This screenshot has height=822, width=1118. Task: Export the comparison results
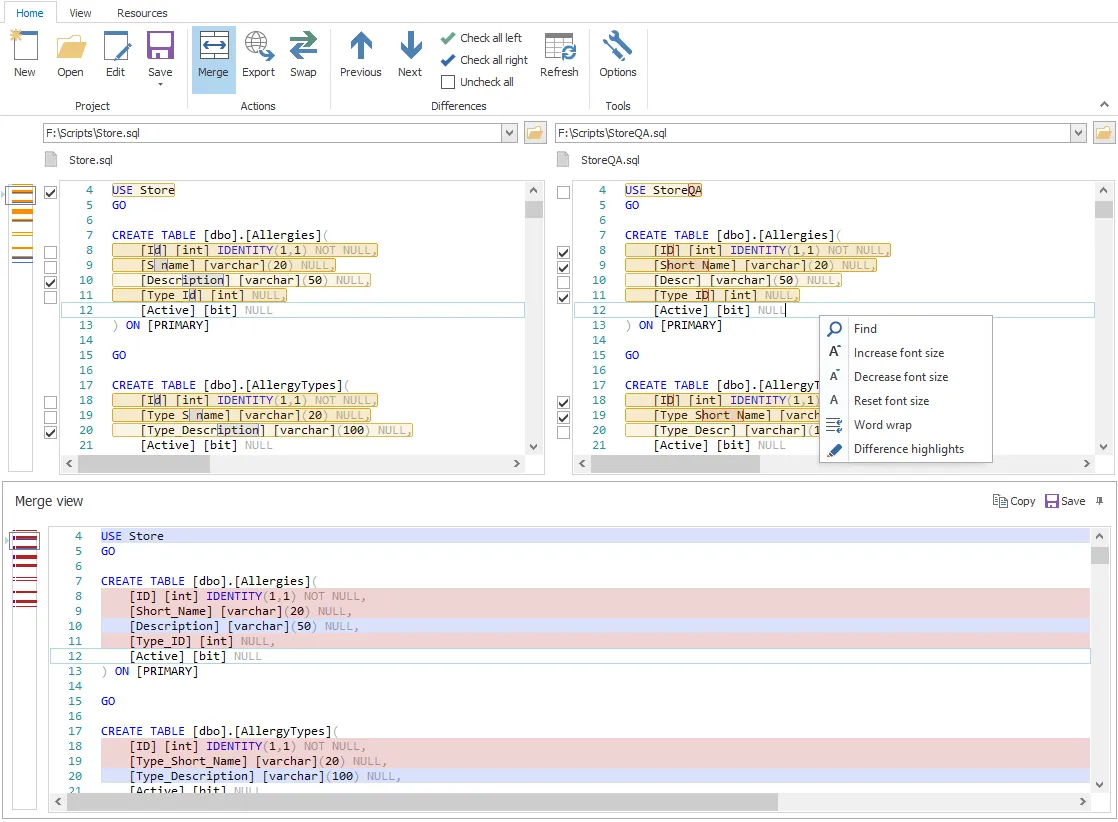click(x=258, y=55)
